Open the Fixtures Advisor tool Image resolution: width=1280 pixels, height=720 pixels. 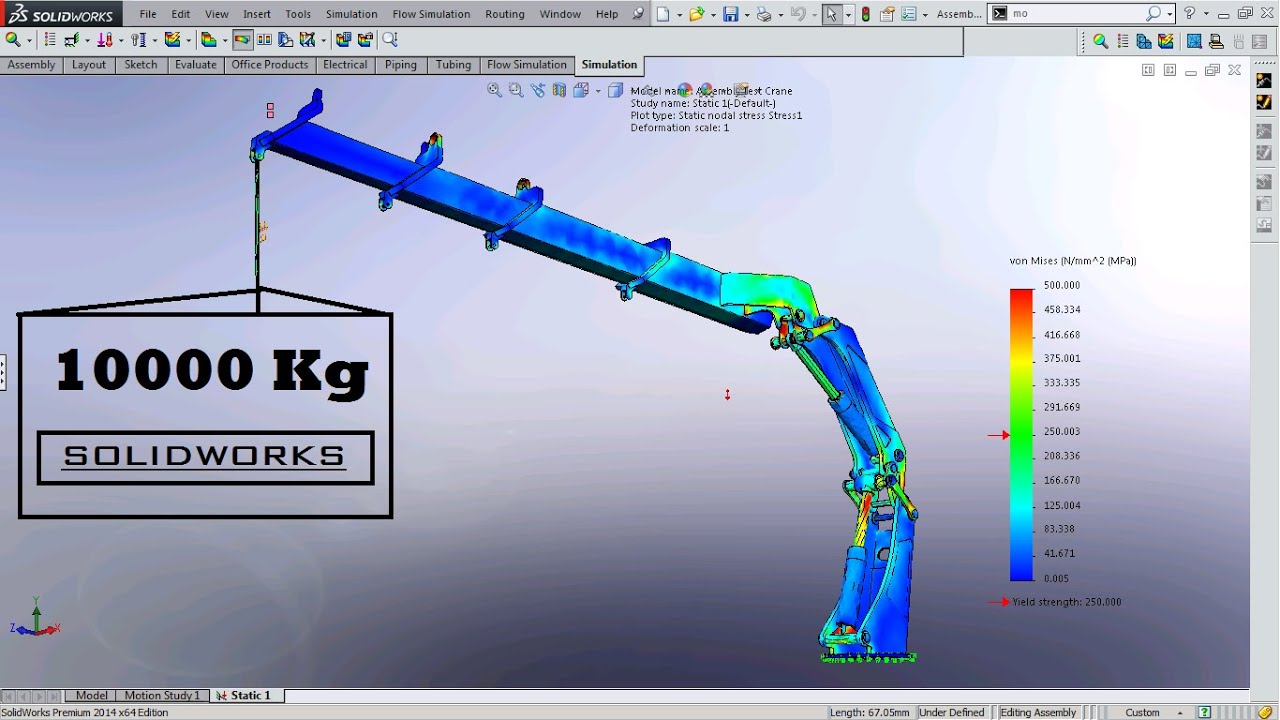tap(72, 40)
